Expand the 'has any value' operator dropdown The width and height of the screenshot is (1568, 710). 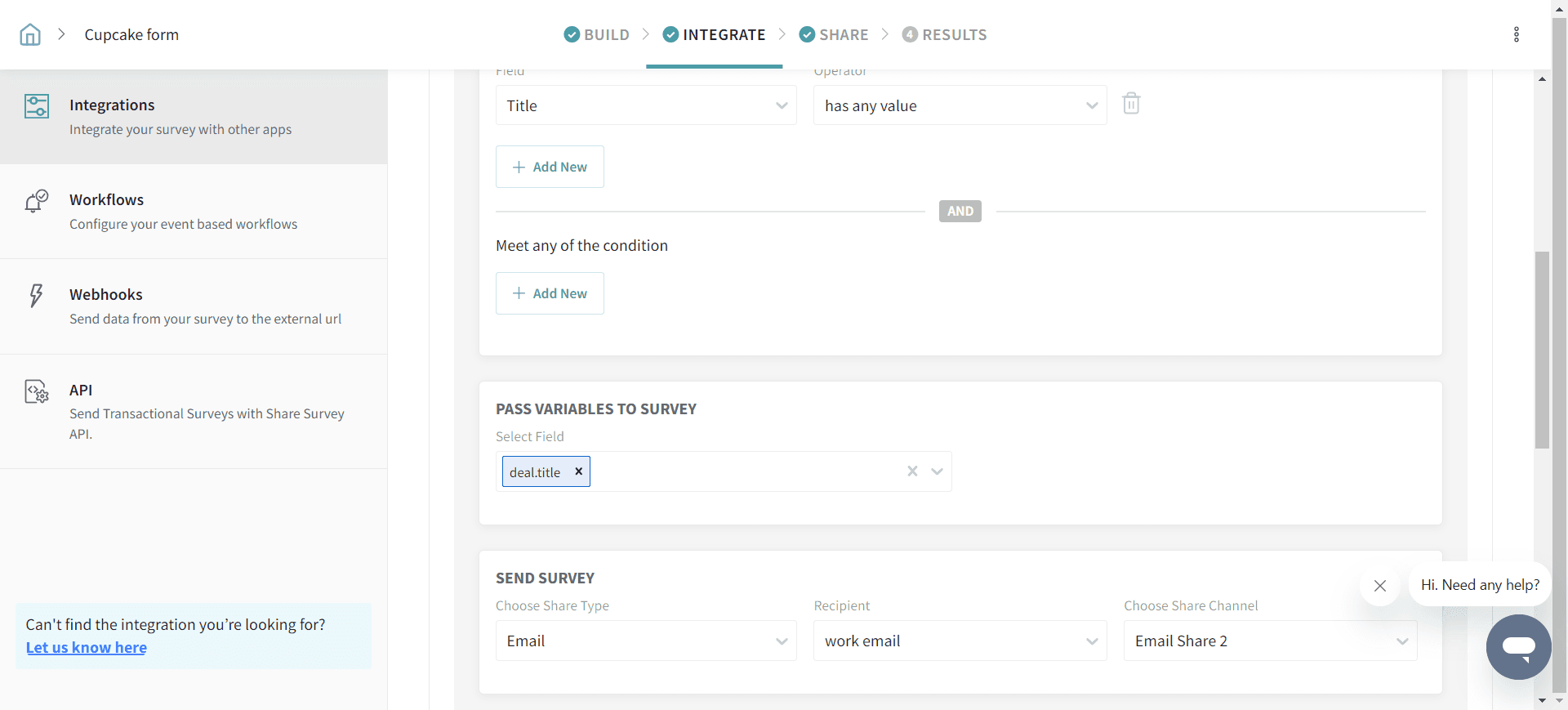[960, 105]
